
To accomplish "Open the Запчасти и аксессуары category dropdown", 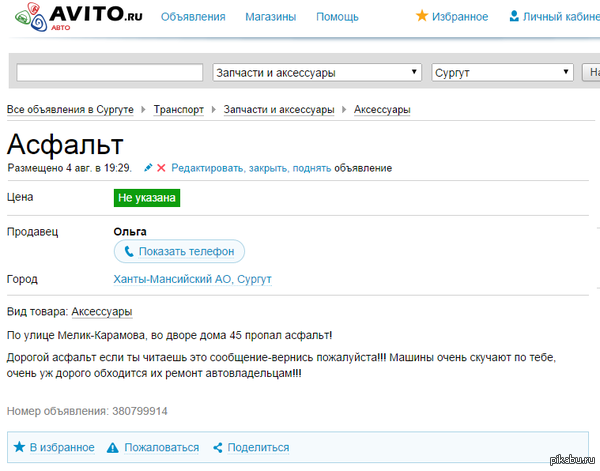I will coord(318,73).
